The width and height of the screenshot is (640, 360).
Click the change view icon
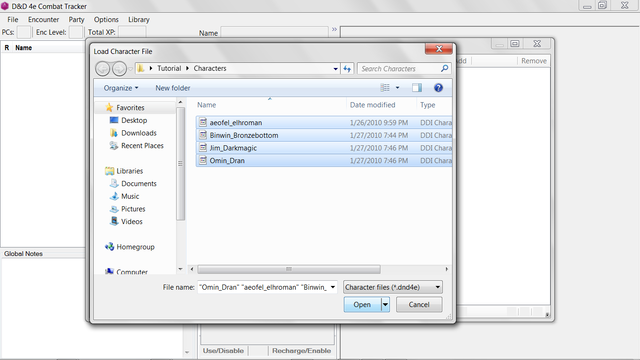pyautogui.click(x=385, y=88)
